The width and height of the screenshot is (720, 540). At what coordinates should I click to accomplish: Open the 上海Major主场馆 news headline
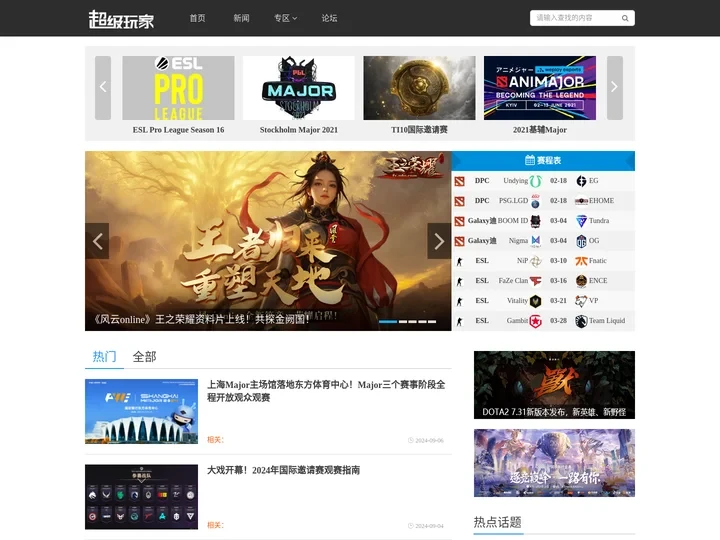326,391
